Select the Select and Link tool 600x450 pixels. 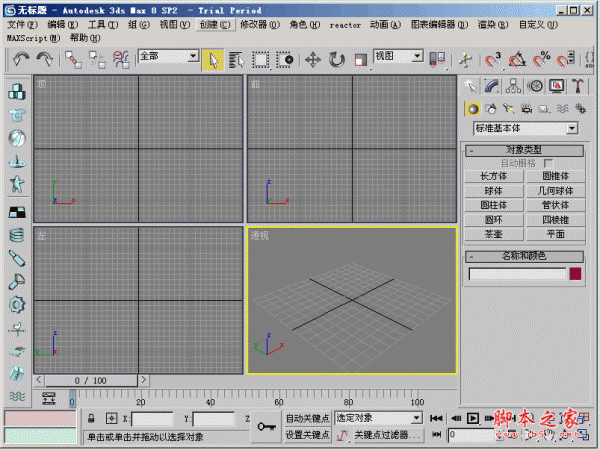click(73, 60)
